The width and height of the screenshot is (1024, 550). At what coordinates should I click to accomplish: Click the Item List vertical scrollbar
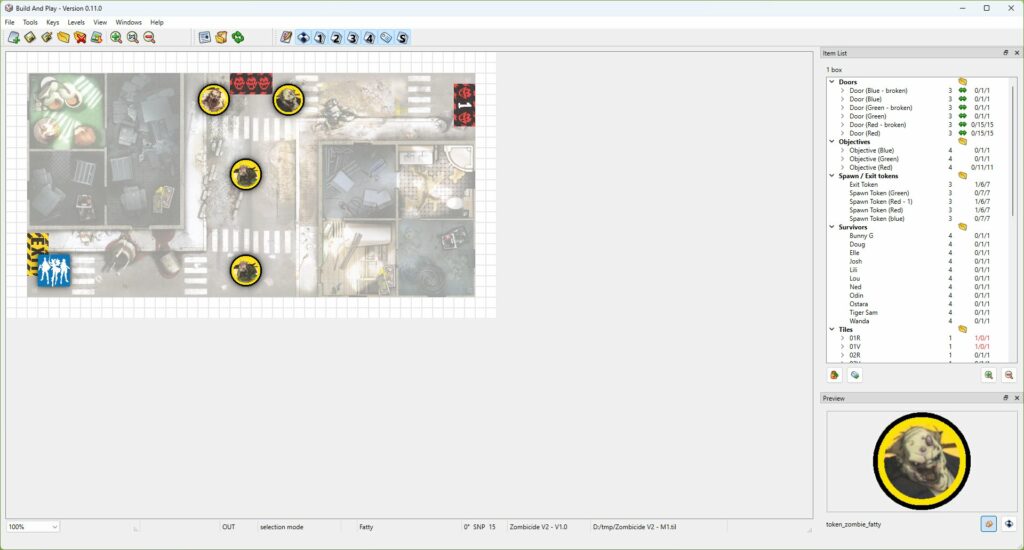[x=1014, y=150]
